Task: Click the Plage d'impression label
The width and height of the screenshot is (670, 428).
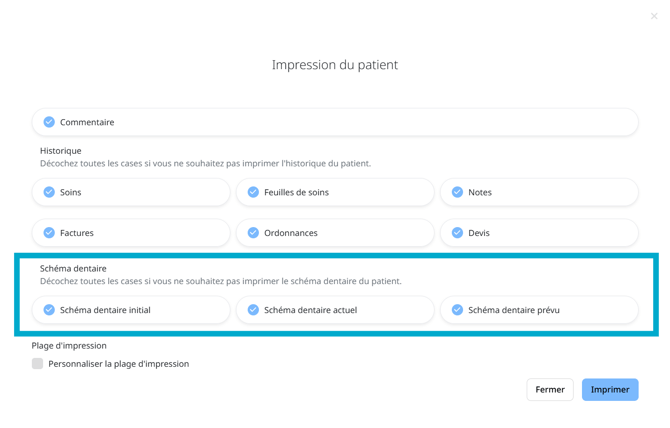Action: point(69,346)
